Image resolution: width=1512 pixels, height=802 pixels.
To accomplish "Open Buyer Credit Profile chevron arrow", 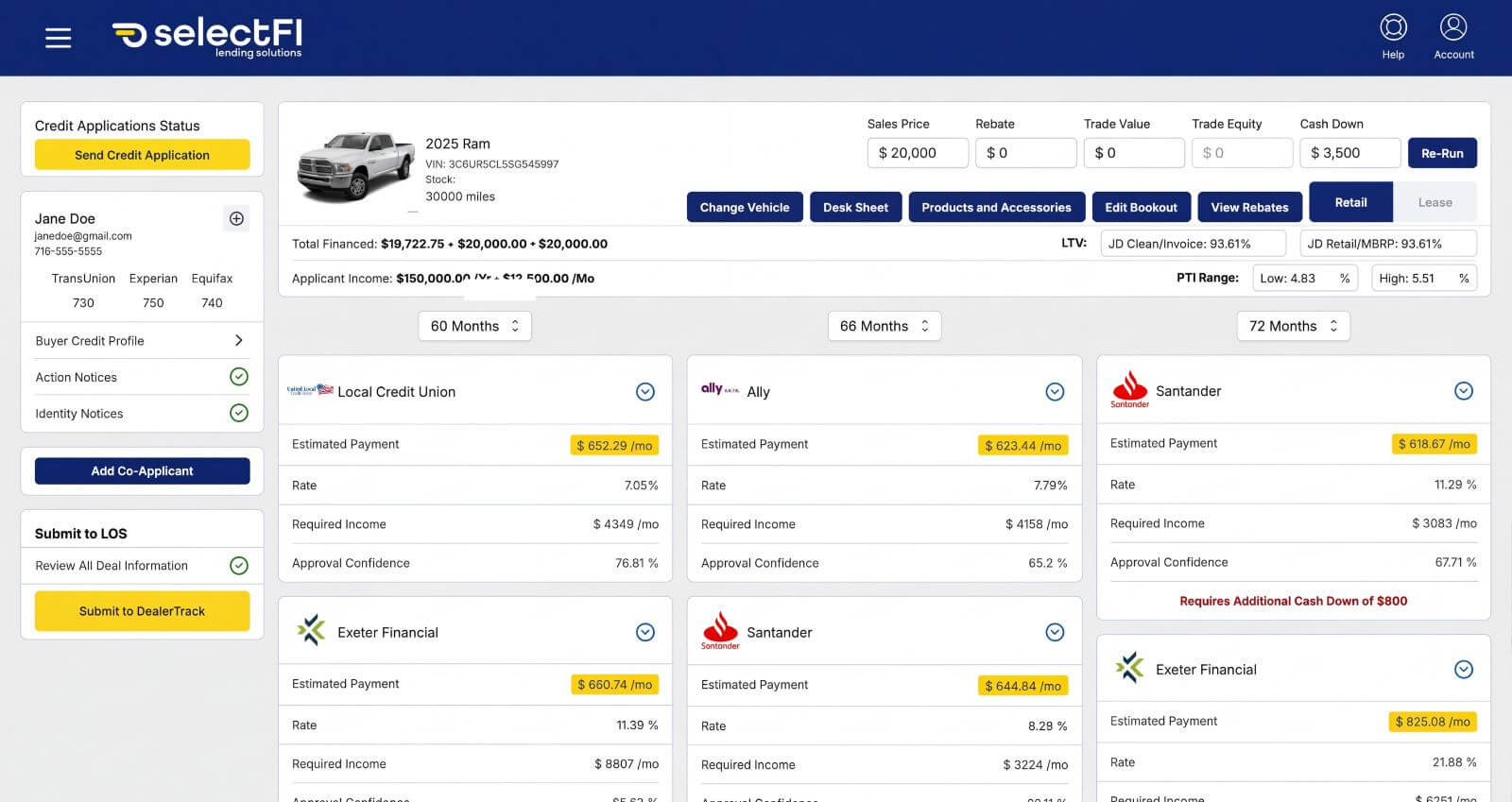I will click(238, 340).
